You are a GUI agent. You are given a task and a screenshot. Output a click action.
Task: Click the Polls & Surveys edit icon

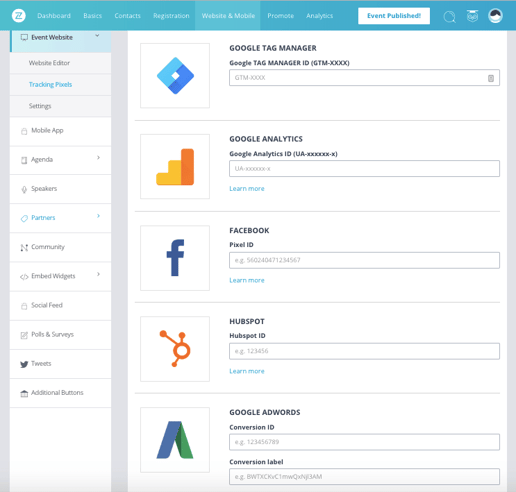tap(24, 335)
